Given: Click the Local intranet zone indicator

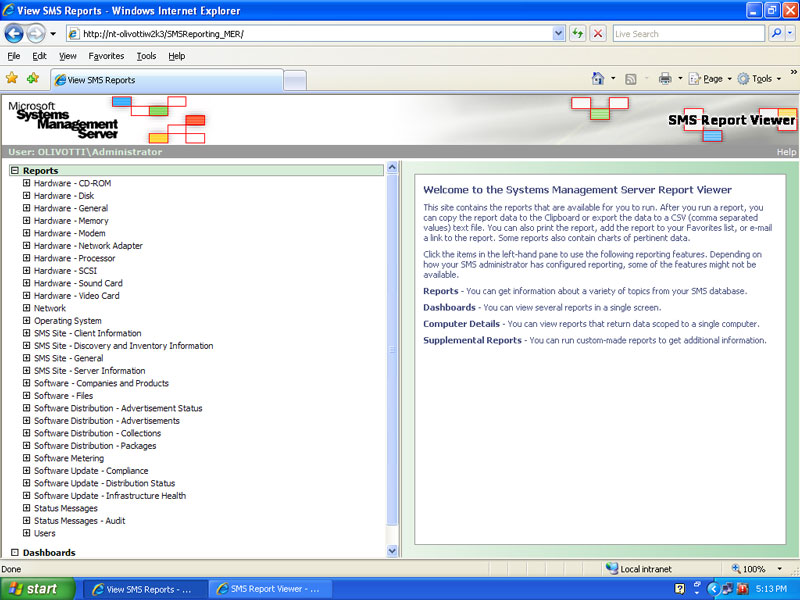Looking at the screenshot, I should pos(639,569).
